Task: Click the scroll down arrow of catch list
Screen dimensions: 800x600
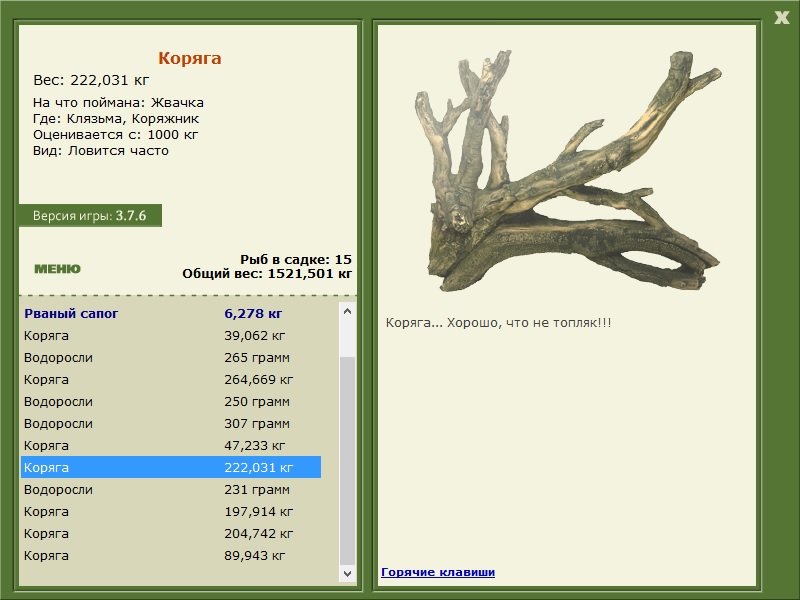Action: pyautogui.click(x=347, y=573)
